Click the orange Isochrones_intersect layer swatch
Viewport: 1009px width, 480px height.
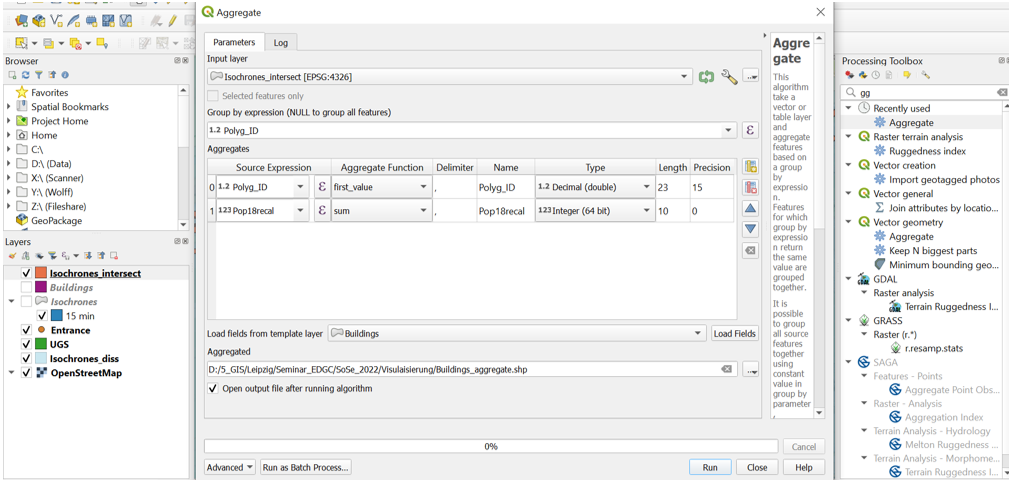(41, 273)
